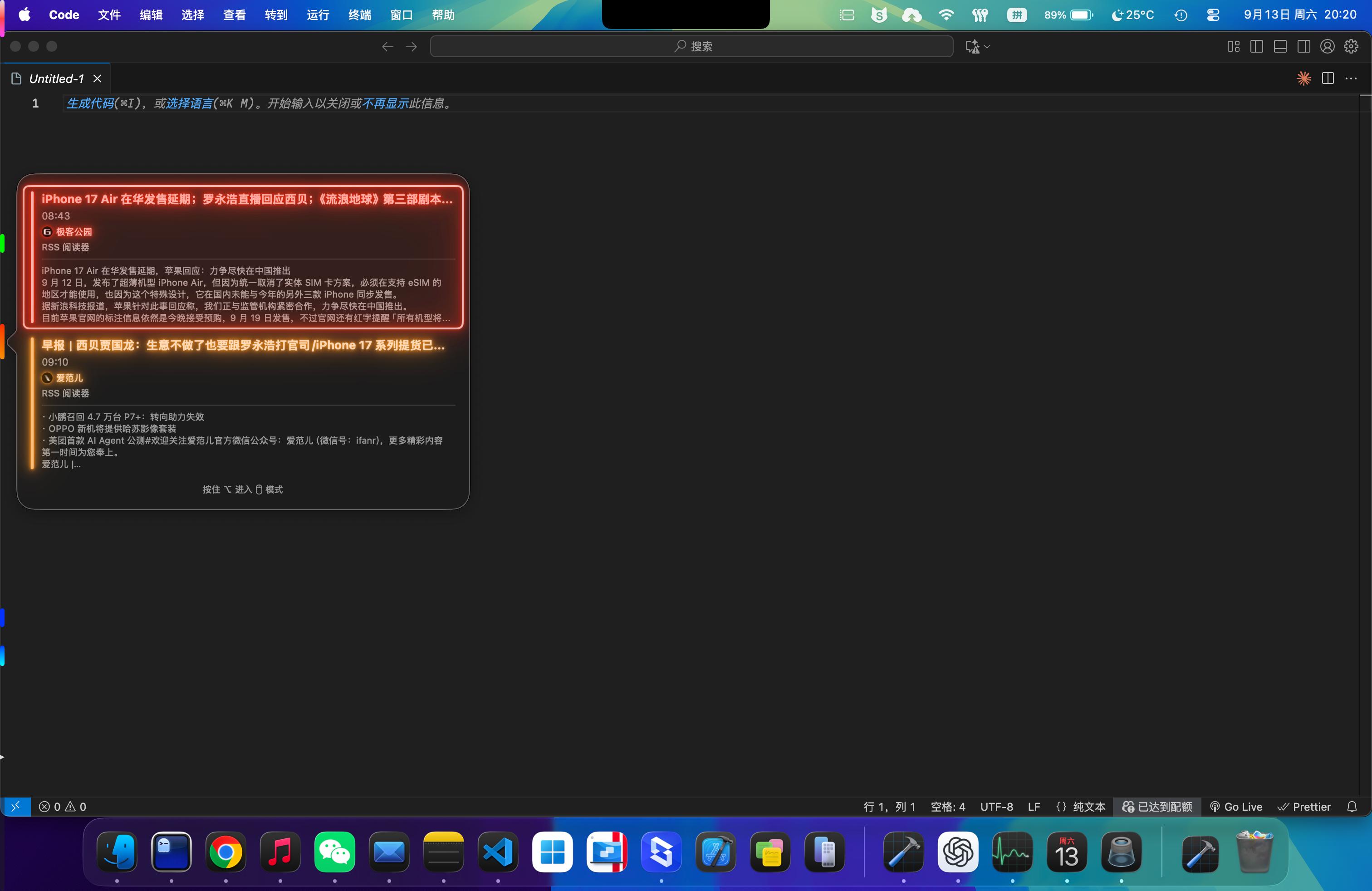Image resolution: width=1372 pixels, height=891 pixels.
Task: Expand the Copilot dropdown chevron
Action: (987, 47)
